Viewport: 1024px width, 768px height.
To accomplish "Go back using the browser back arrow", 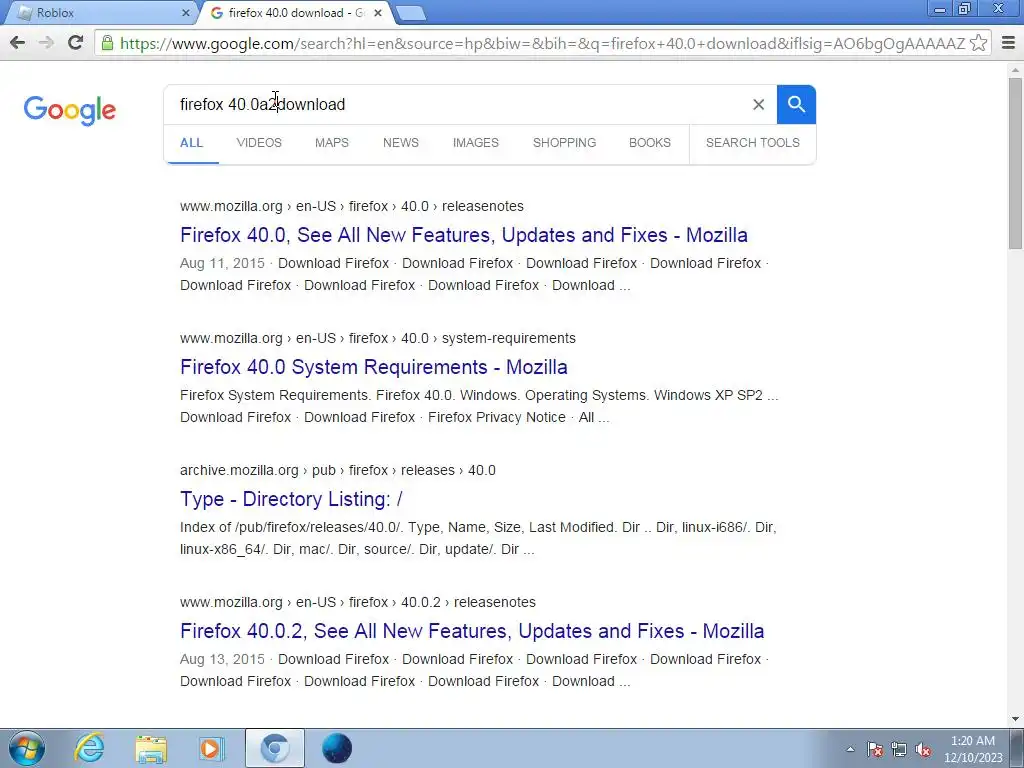I will [x=18, y=43].
